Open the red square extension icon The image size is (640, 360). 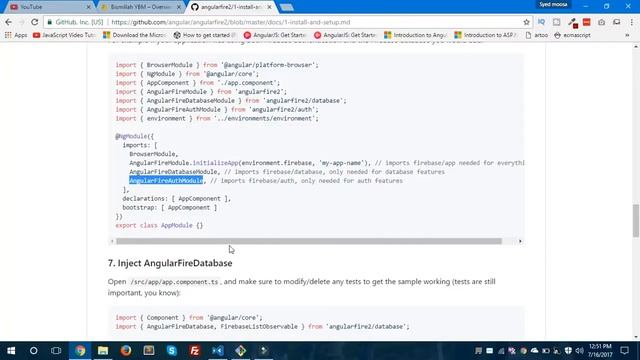587,22
